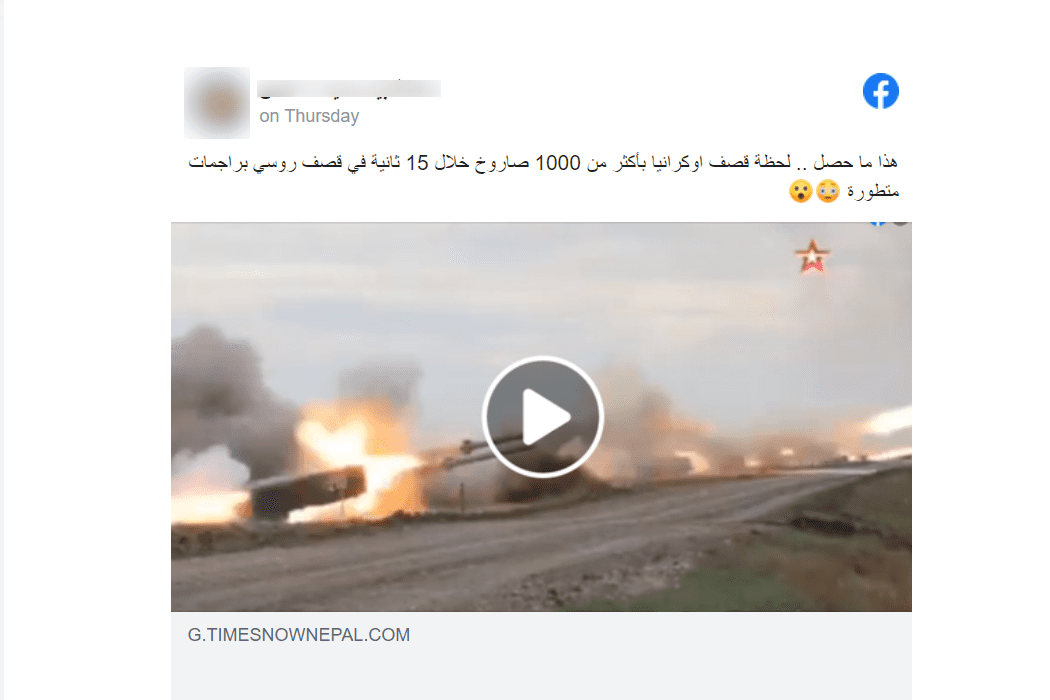Open the blurred profile picture
The width and height of the screenshot is (1050, 700).
coord(217,103)
